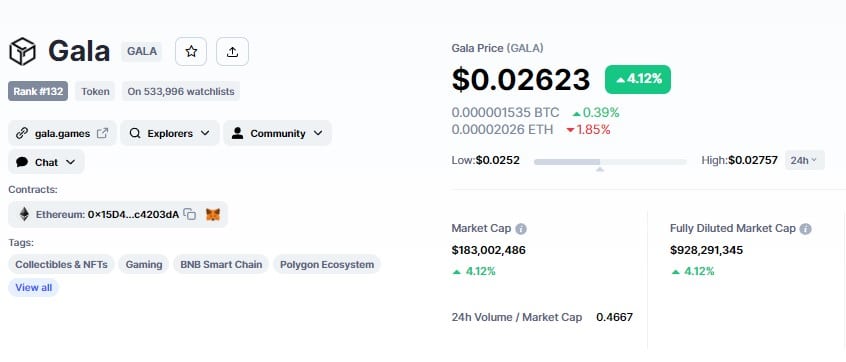846x362 pixels.
Task: Click the Ethereum diamond logo icon
Action: coord(24,214)
